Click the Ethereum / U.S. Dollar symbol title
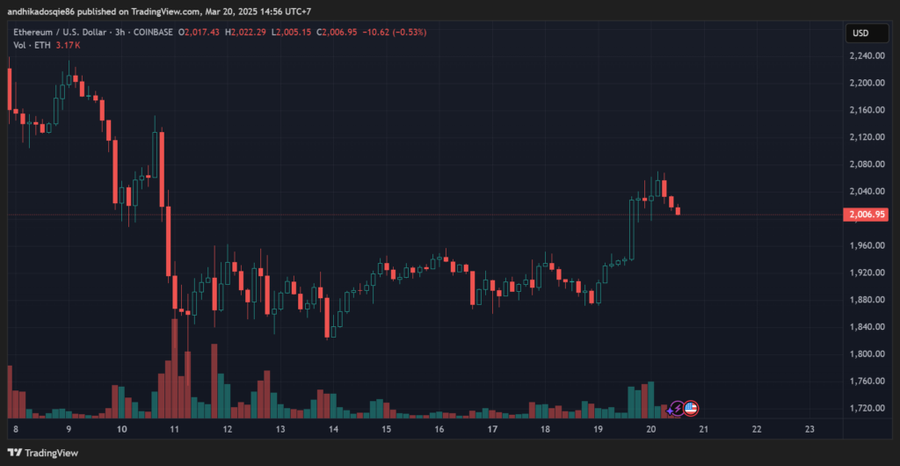900x466 pixels. click(x=58, y=33)
